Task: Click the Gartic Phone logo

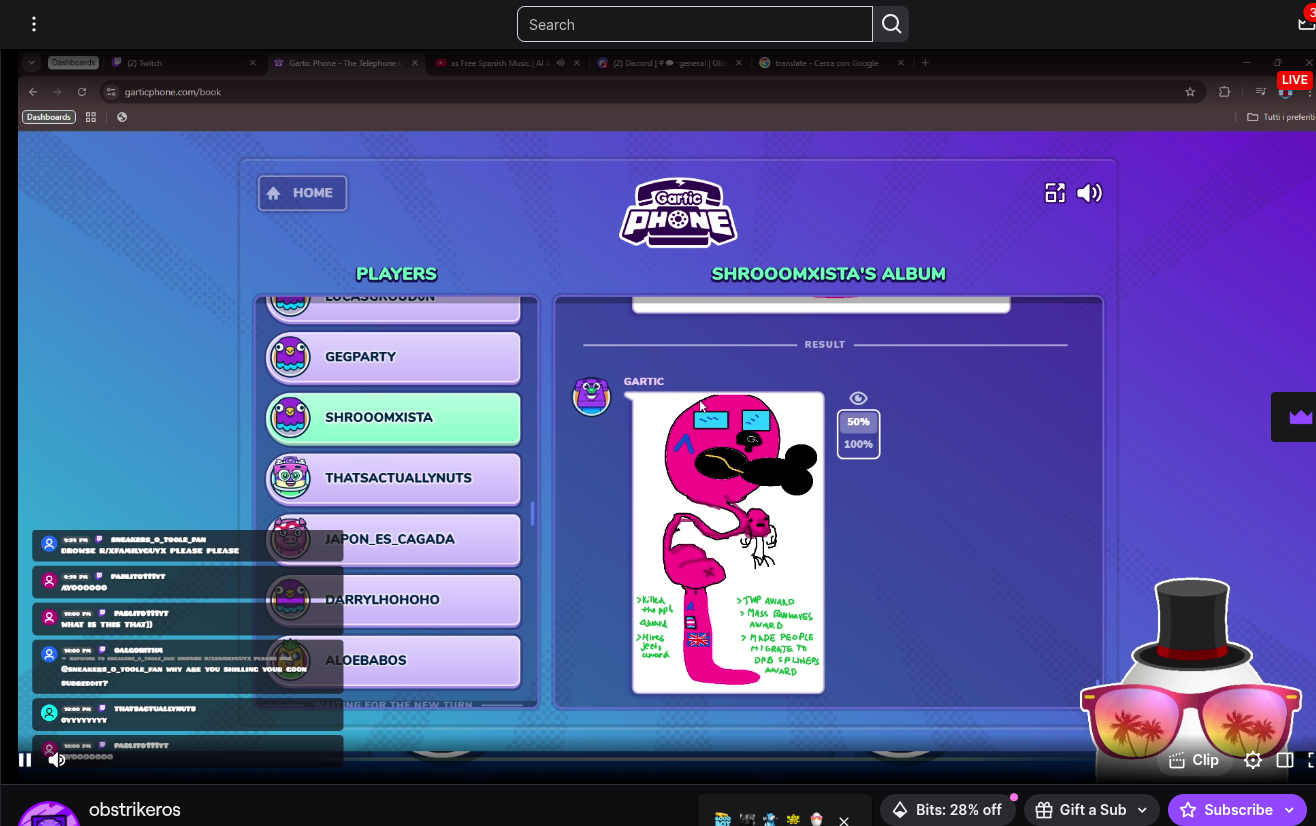Action: (x=679, y=212)
